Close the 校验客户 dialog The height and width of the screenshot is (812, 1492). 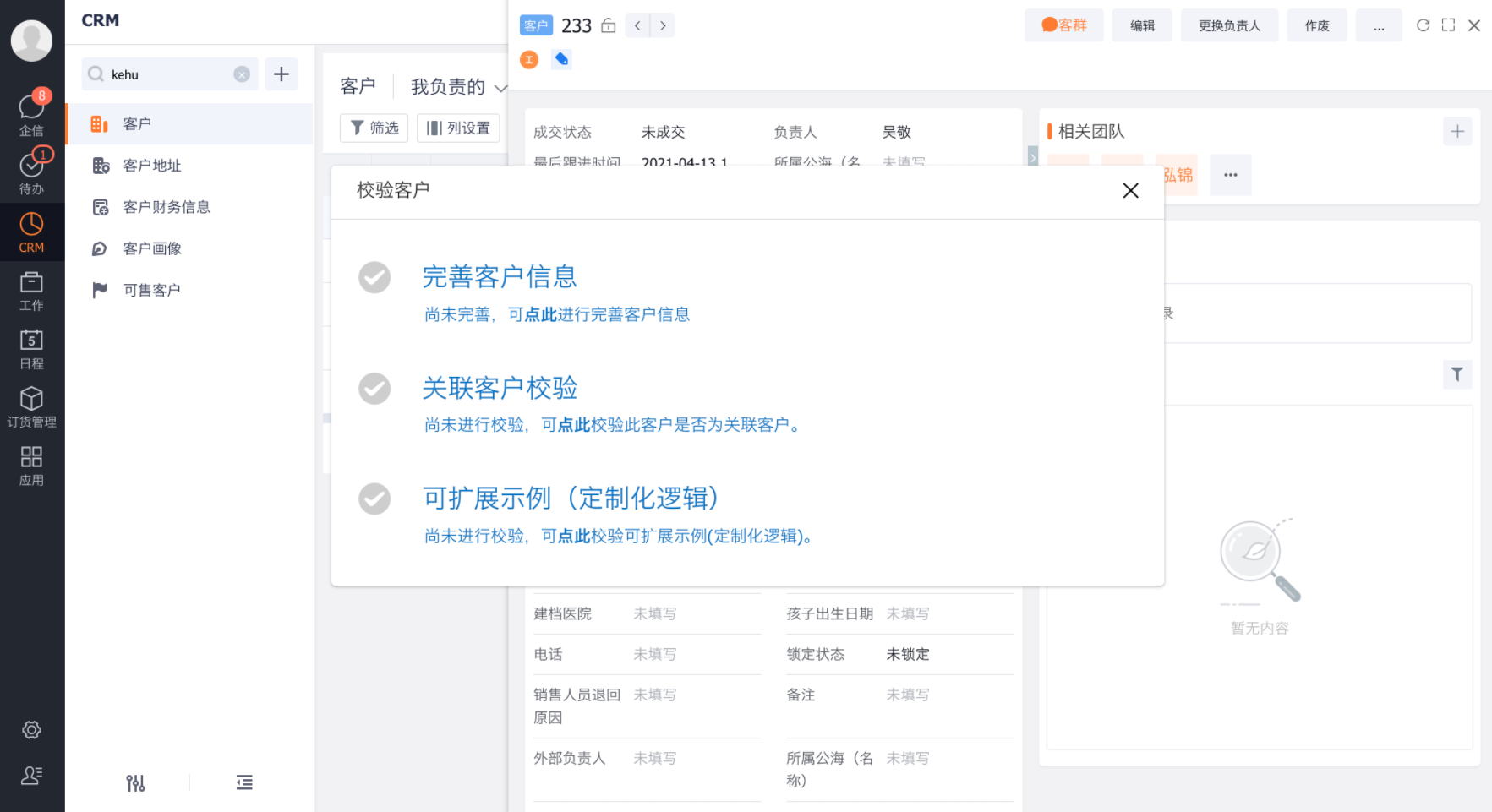pyautogui.click(x=1130, y=191)
